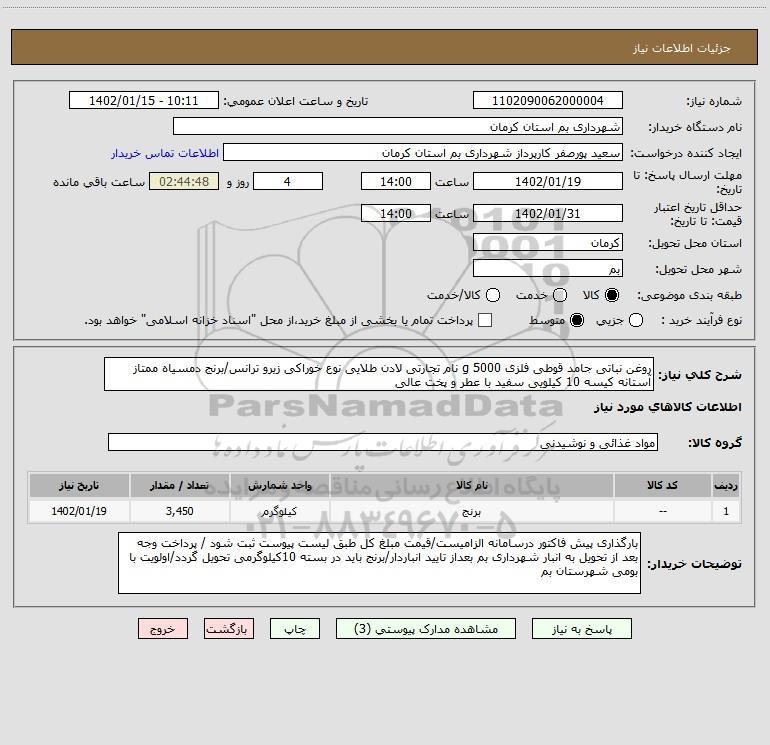770x745 pixels.
Task: Click the چاپ print button
Action: click(295, 629)
